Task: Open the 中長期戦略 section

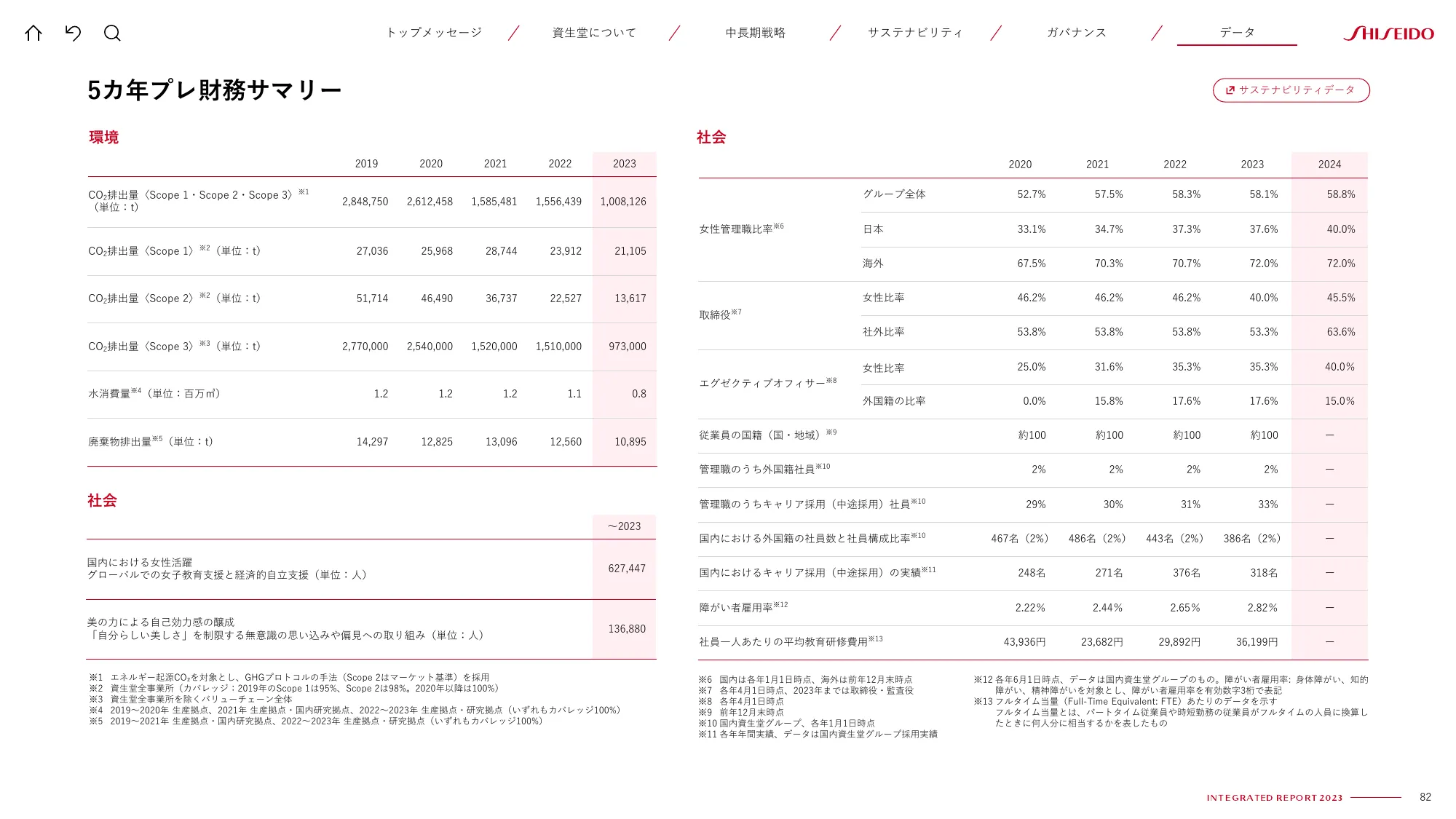Action: point(757,32)
